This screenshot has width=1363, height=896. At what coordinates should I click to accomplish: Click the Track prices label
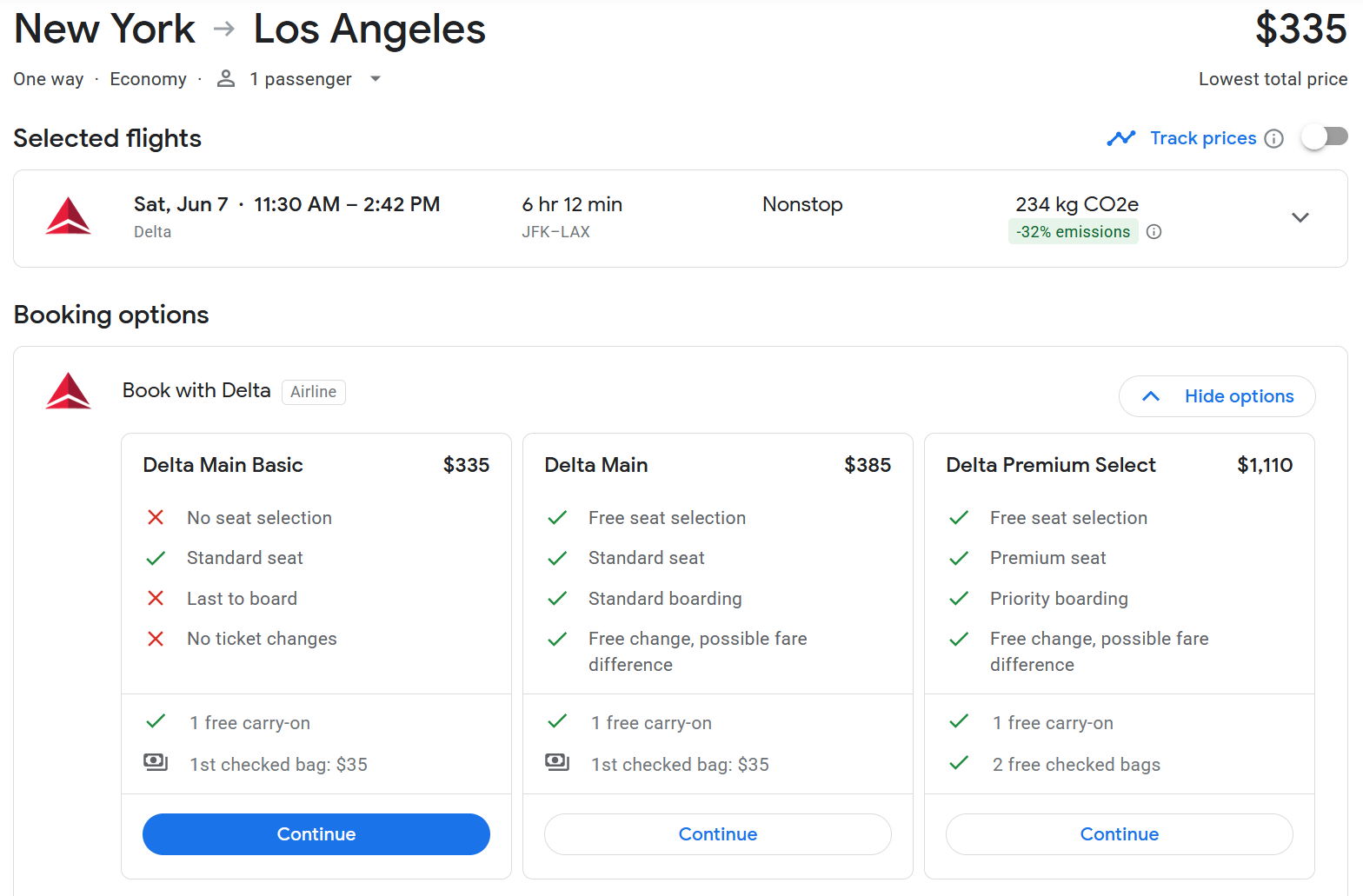coord(1203,138)
